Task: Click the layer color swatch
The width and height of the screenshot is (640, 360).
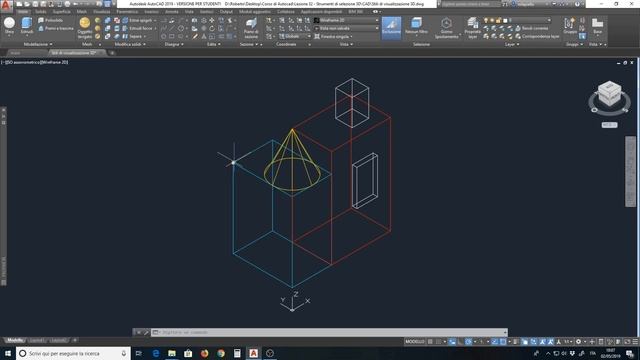Action: [505, 20]
